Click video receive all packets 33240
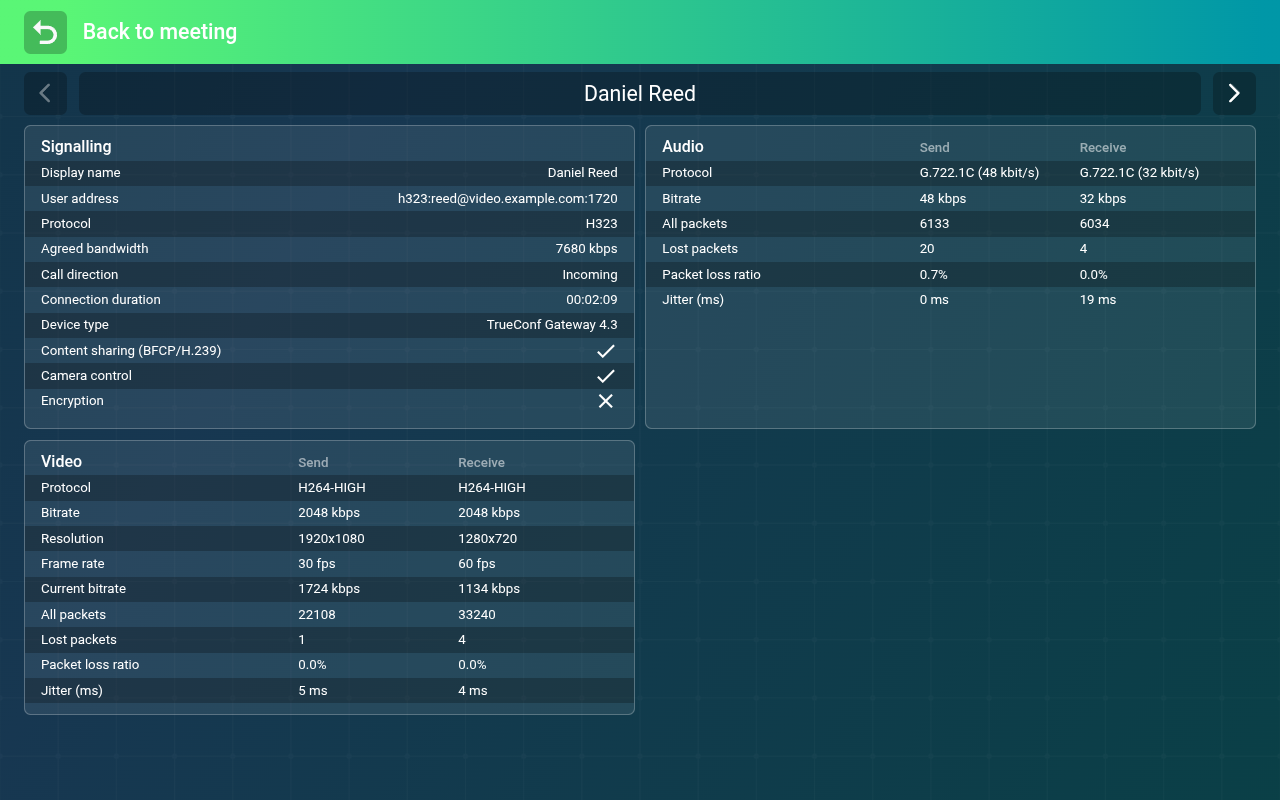Viewport: 1280px width, 800px height. click(477, 615)
